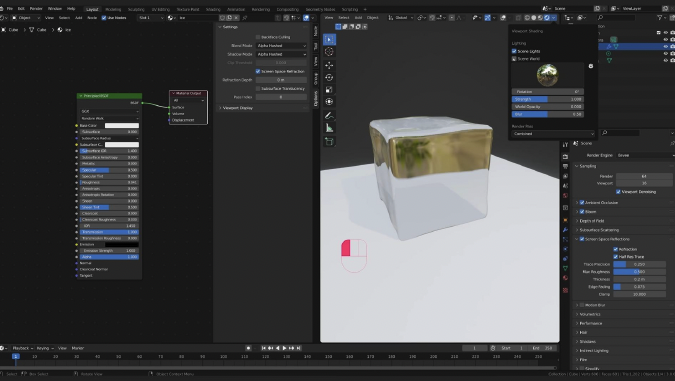Jump to the end frame of playback
Image resolution: width=675 pixels, height=381 pixels.
[299, 348]
